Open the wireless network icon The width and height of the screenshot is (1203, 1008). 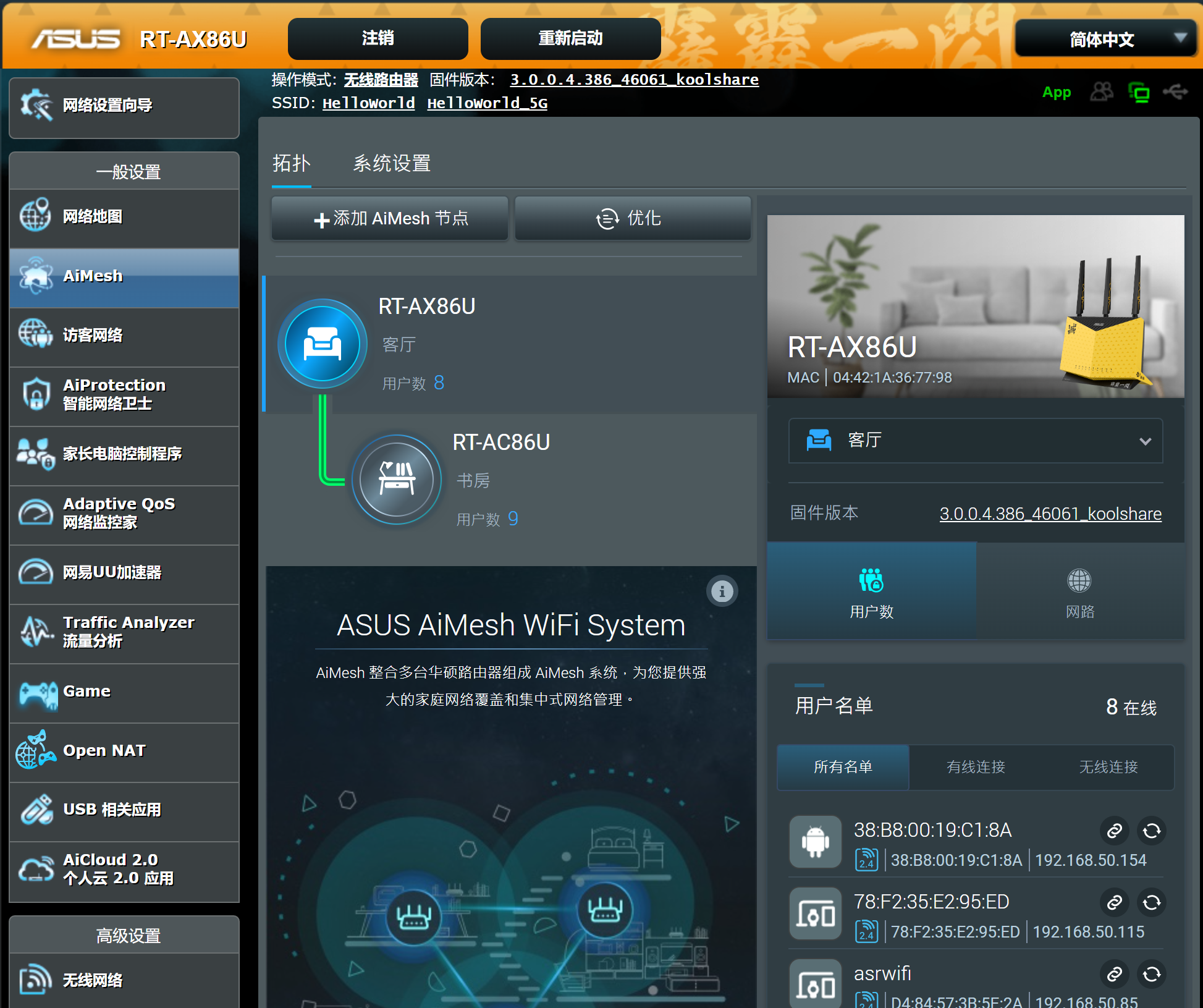click(36, 980)
